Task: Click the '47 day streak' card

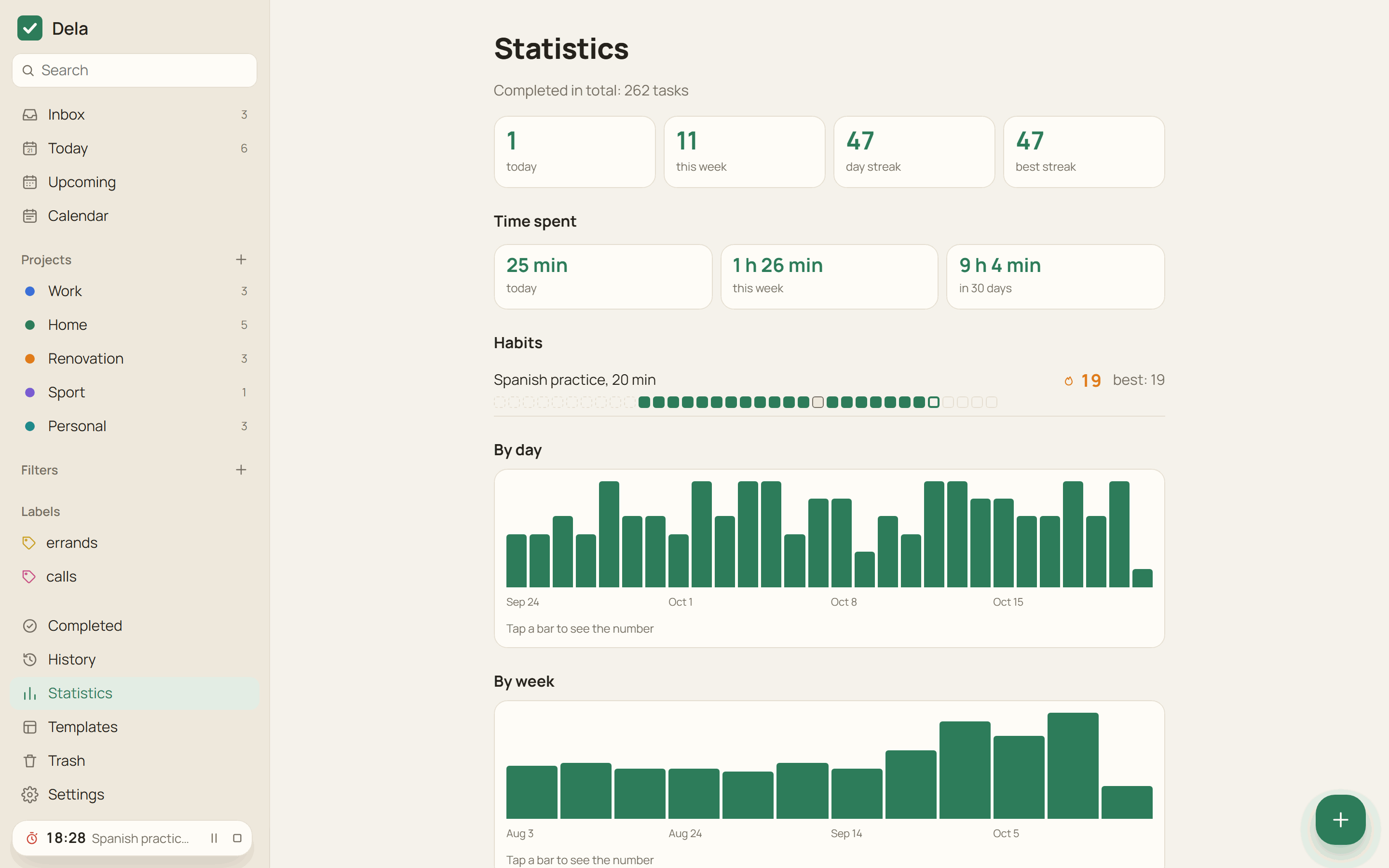Action: (914, 152)
